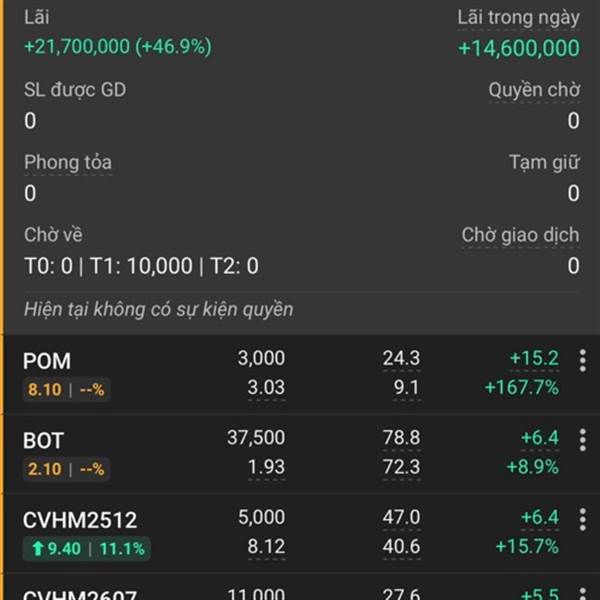Open the three-dot menu for CVHM2512
Image resolution: width=600 pixels, height=600 pixels.
(583, 520)
